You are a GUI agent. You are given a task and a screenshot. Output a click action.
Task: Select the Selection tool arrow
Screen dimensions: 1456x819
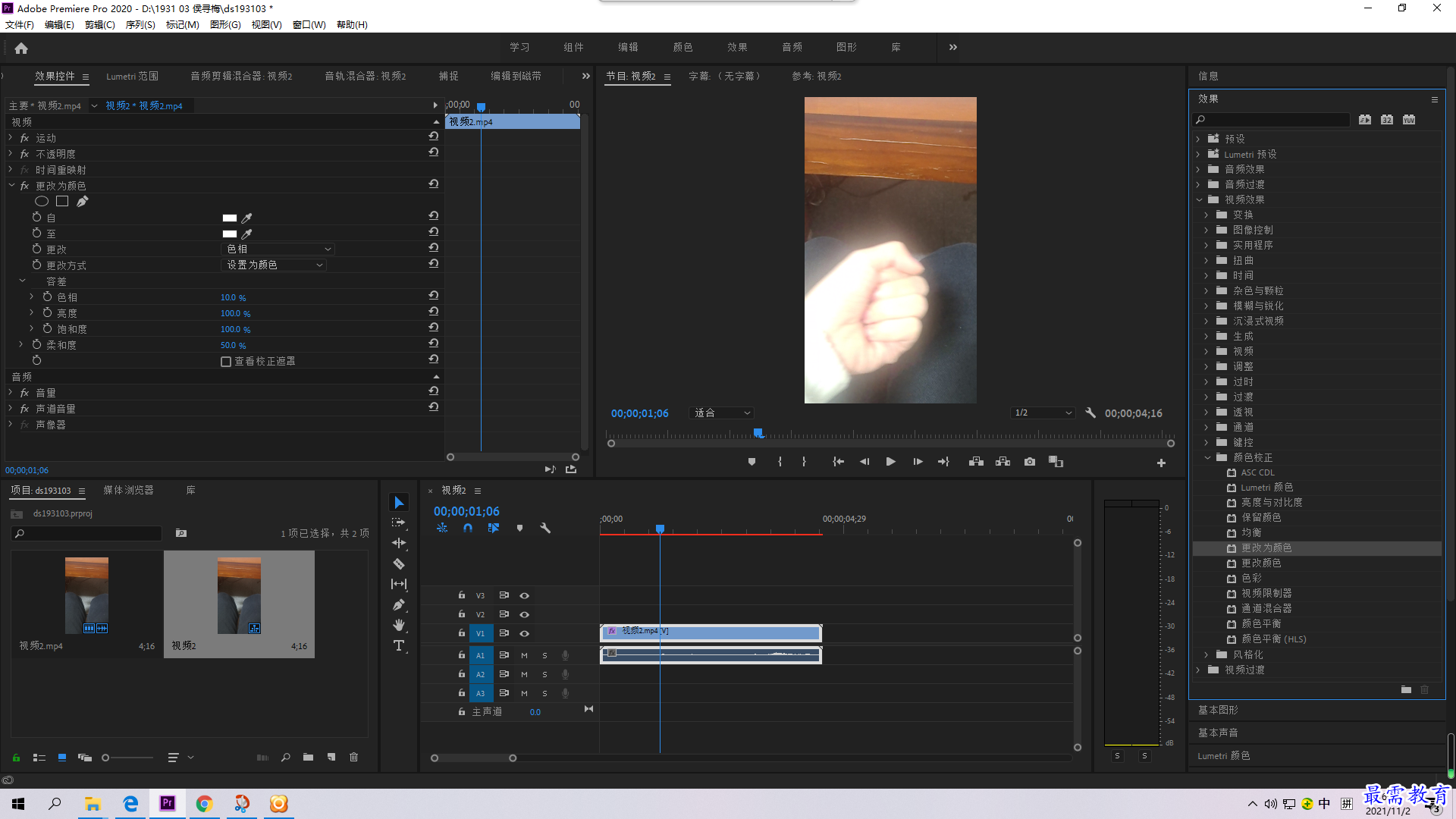click(x=399, y=503)
